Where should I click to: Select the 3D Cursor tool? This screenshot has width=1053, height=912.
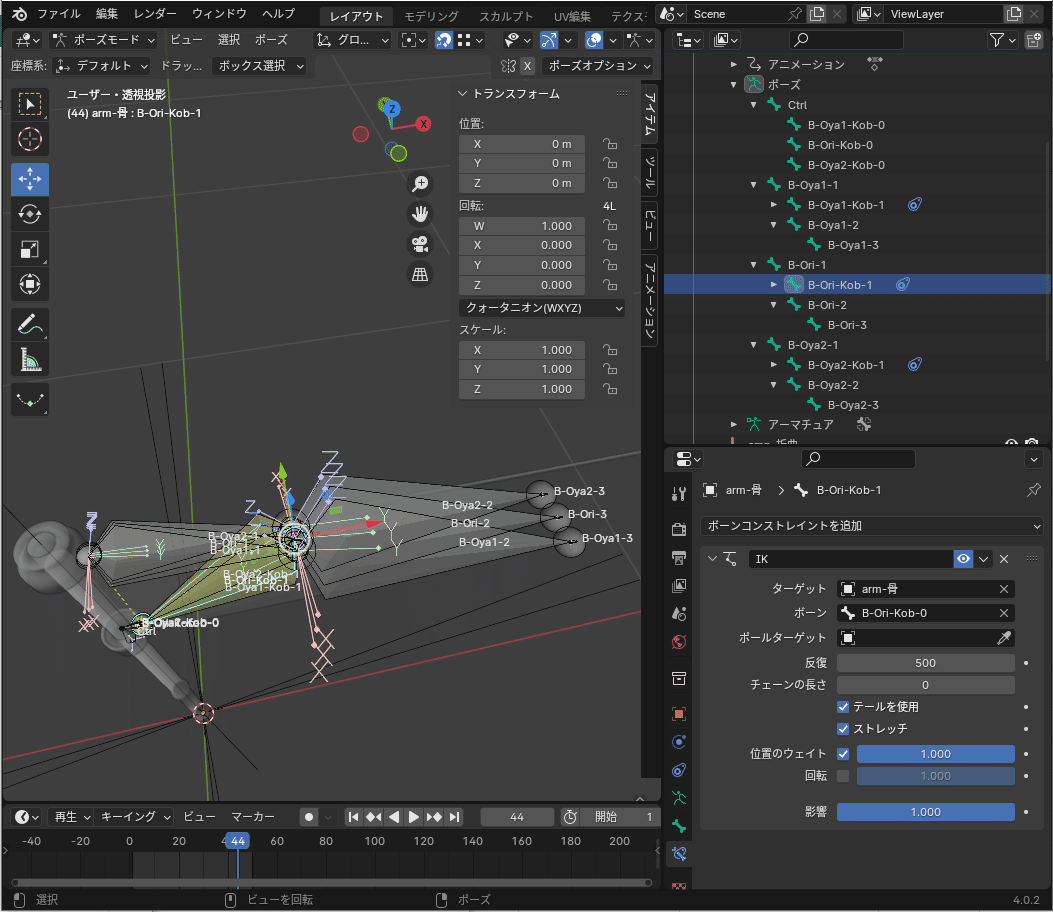point(30,139)
